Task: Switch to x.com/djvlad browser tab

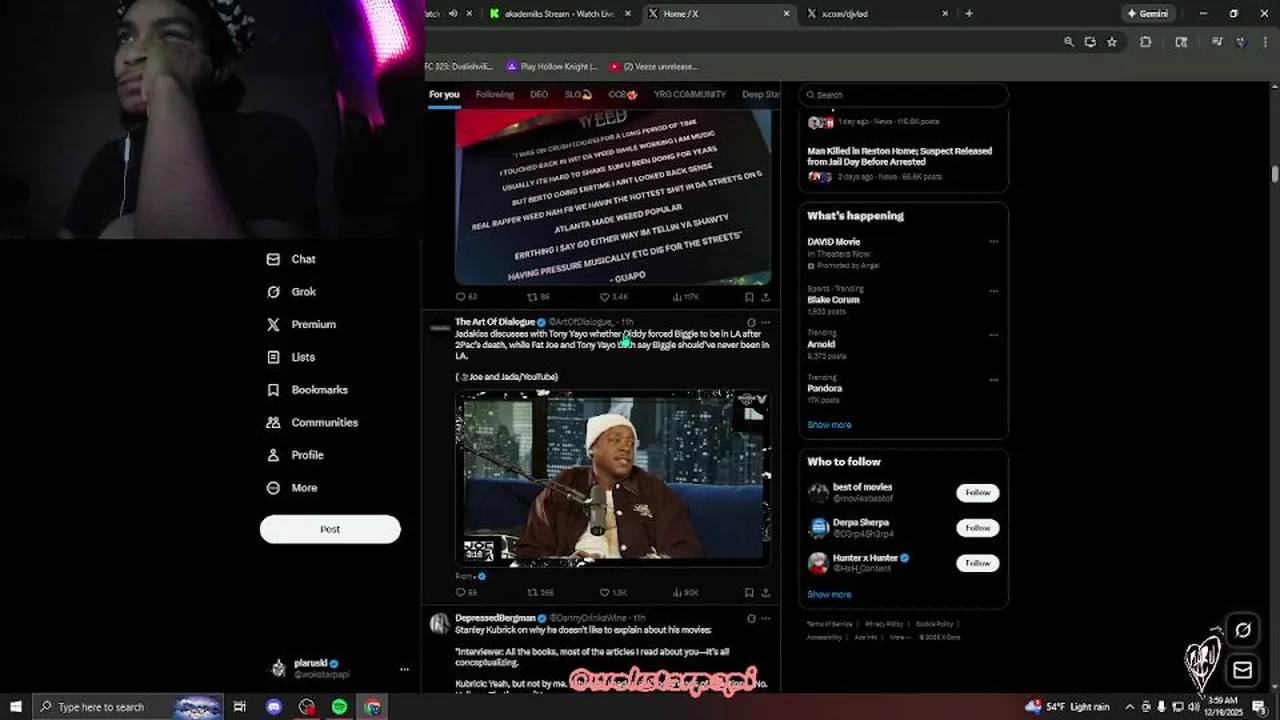Action: (x=879, y=14)
